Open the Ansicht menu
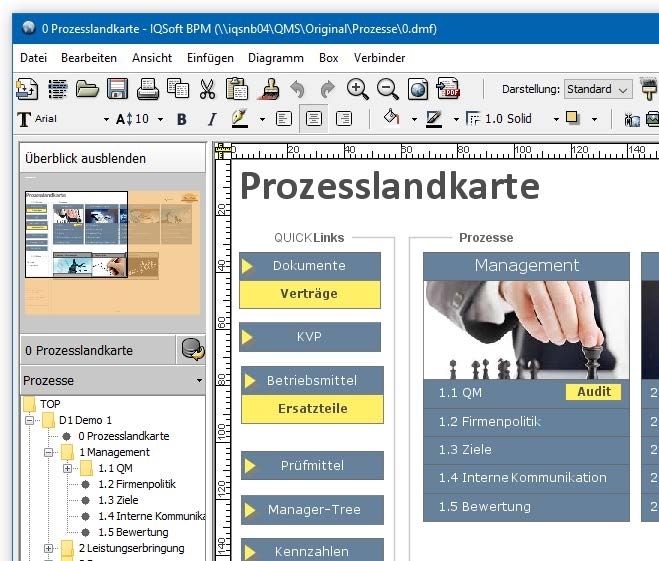The width and height of the screenshot is (659, 561). click(152, 58)
